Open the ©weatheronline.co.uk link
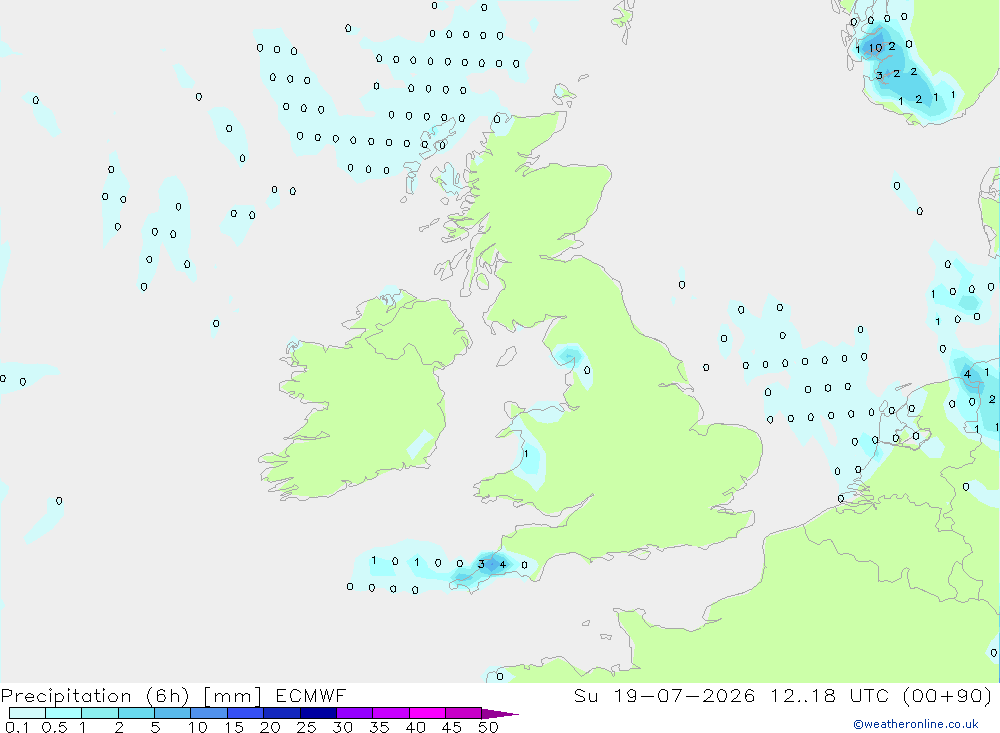 [916, 724]
